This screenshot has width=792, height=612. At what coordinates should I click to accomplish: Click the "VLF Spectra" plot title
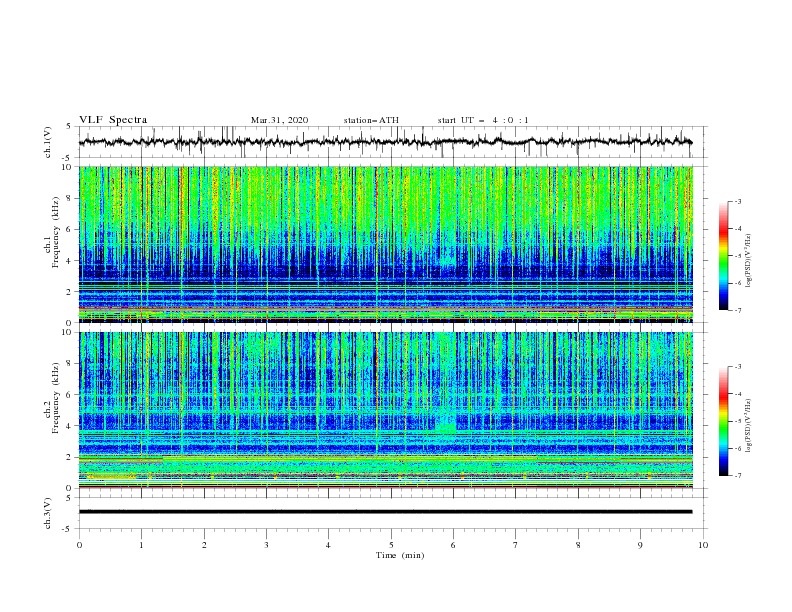(113, 120)
